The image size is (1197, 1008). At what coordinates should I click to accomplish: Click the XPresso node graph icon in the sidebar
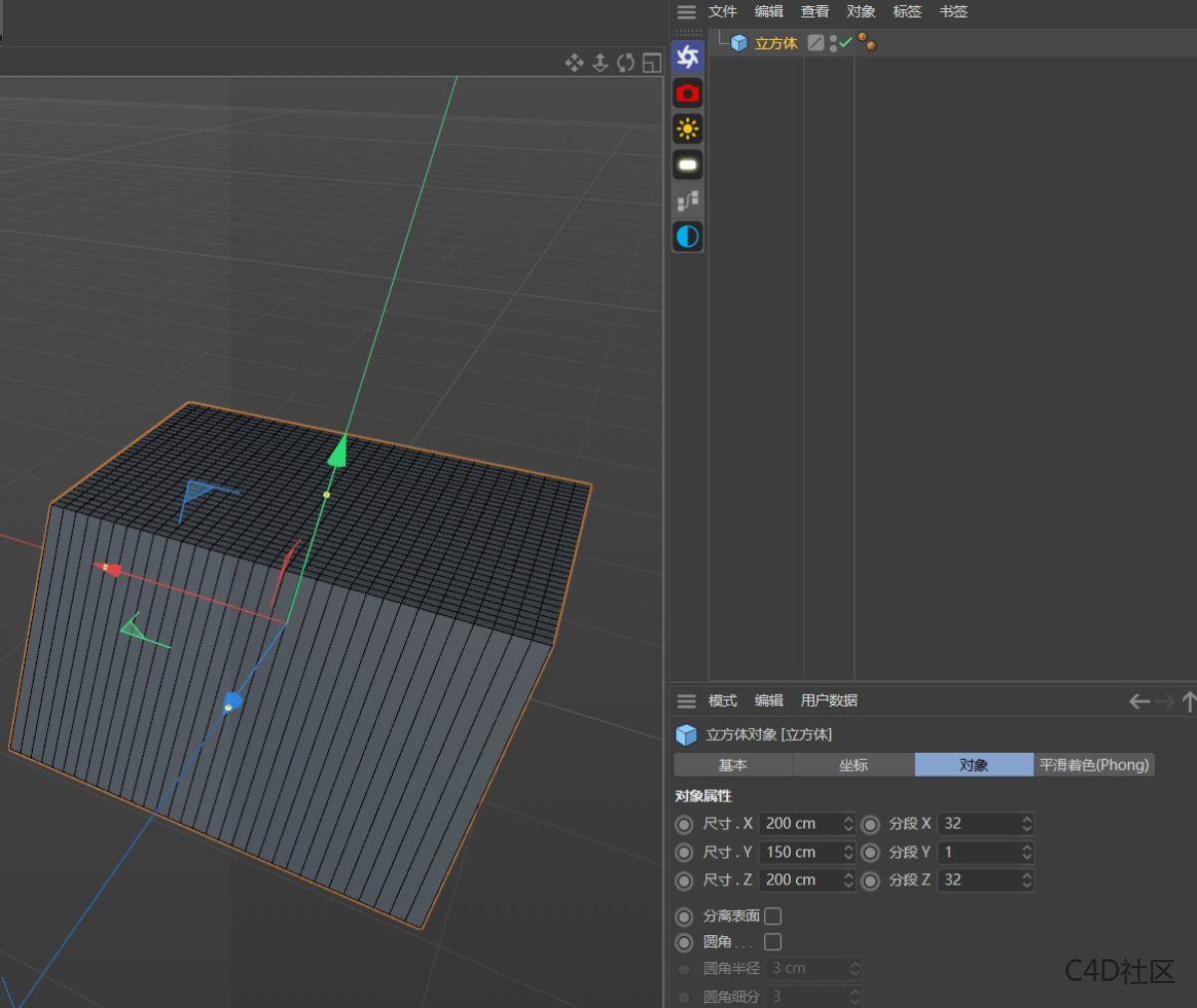pyautogui.click(x=686, y=199)
